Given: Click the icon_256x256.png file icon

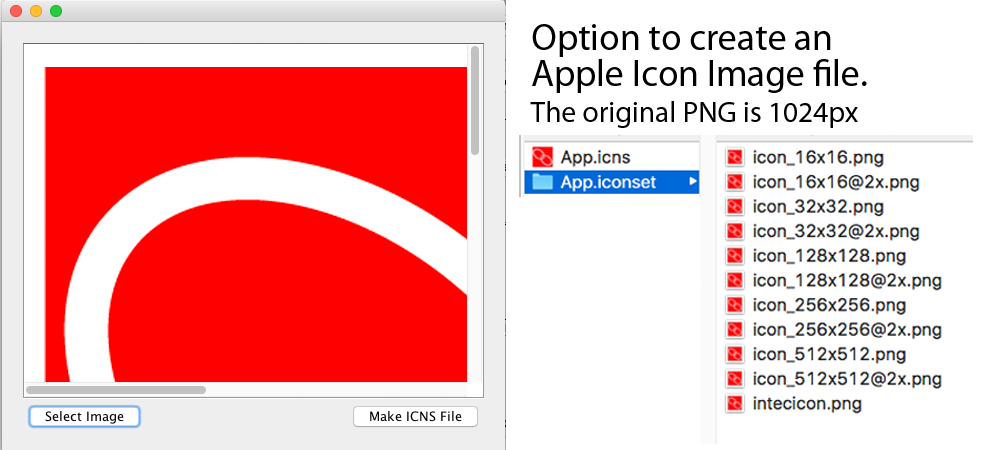Looking at the screenshot, I should (734, 305).
